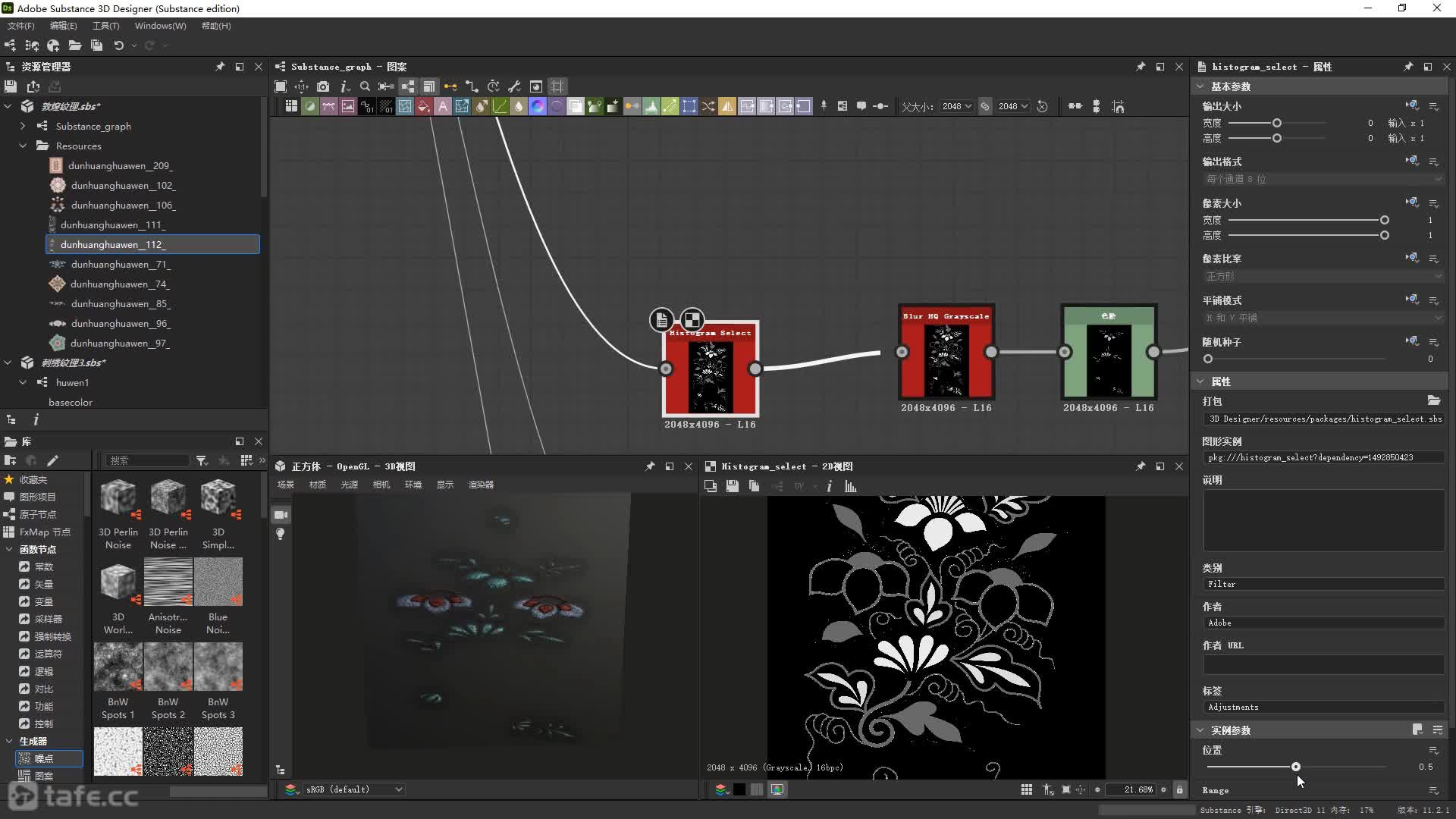The width and height of the screenshot is (1456, 819).
Task: Select the Histogram Select node
Action: point(710,370)
